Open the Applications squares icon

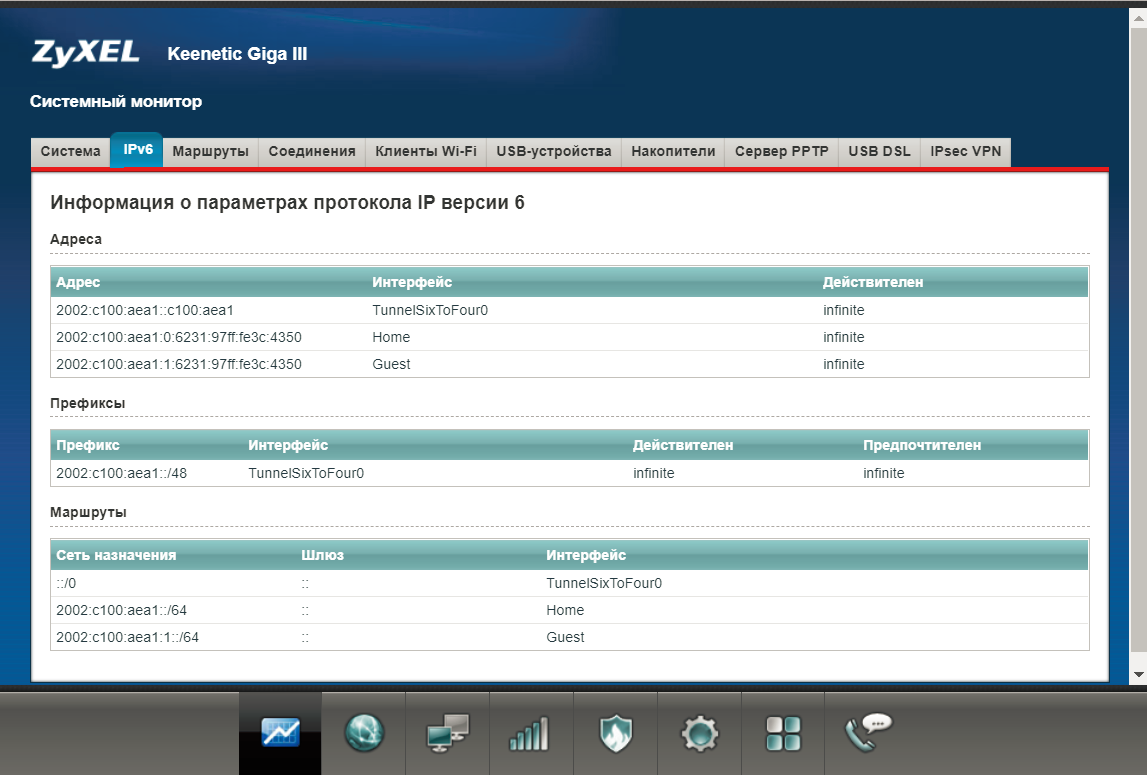coord(783,733)
